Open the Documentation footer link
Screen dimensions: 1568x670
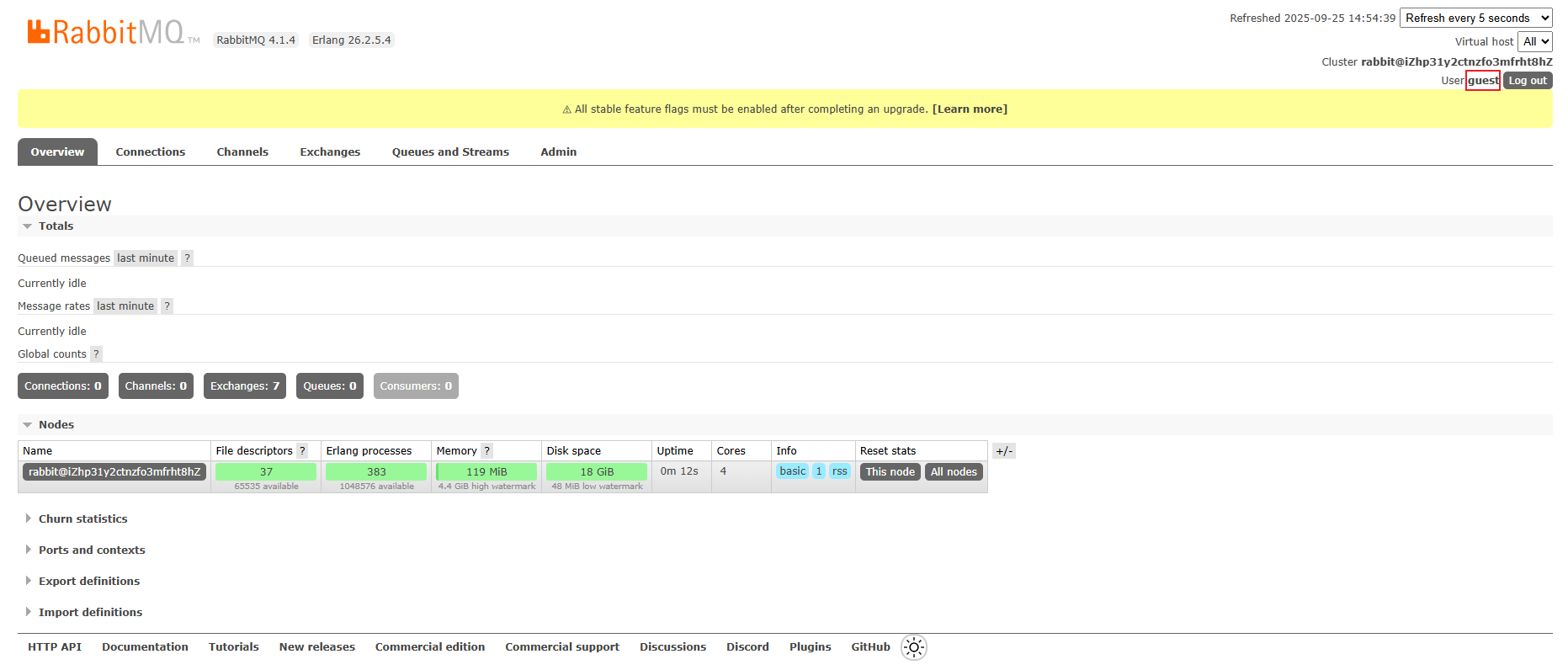145,647
